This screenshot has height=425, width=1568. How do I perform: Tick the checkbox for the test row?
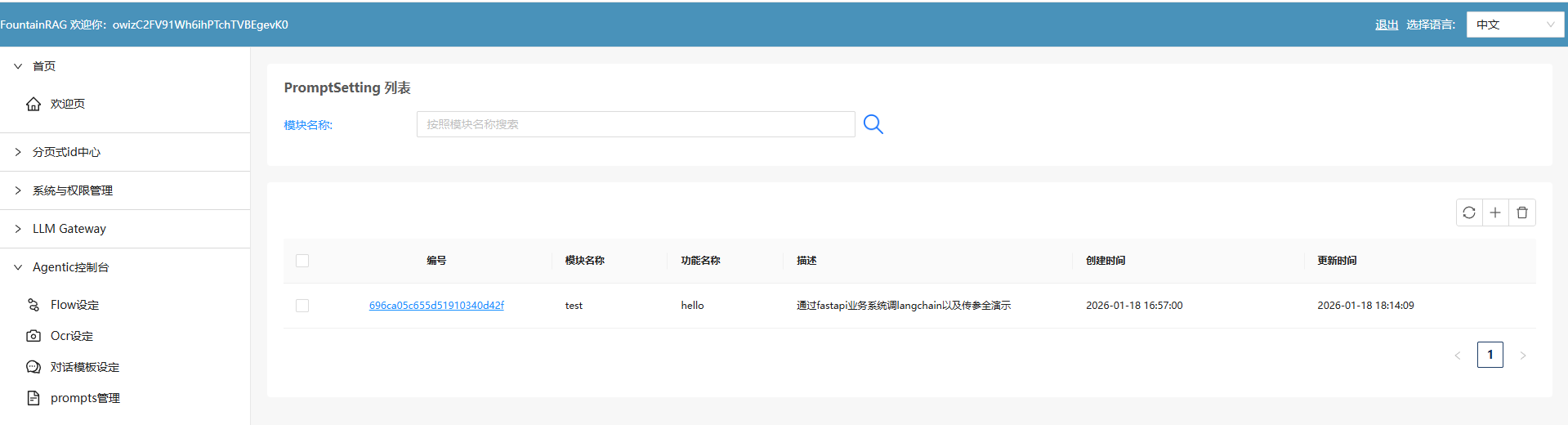(302, 306)
